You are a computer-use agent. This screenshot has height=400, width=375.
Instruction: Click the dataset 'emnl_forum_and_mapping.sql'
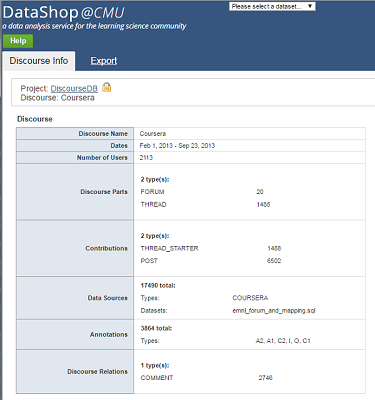tap(274, 311)
